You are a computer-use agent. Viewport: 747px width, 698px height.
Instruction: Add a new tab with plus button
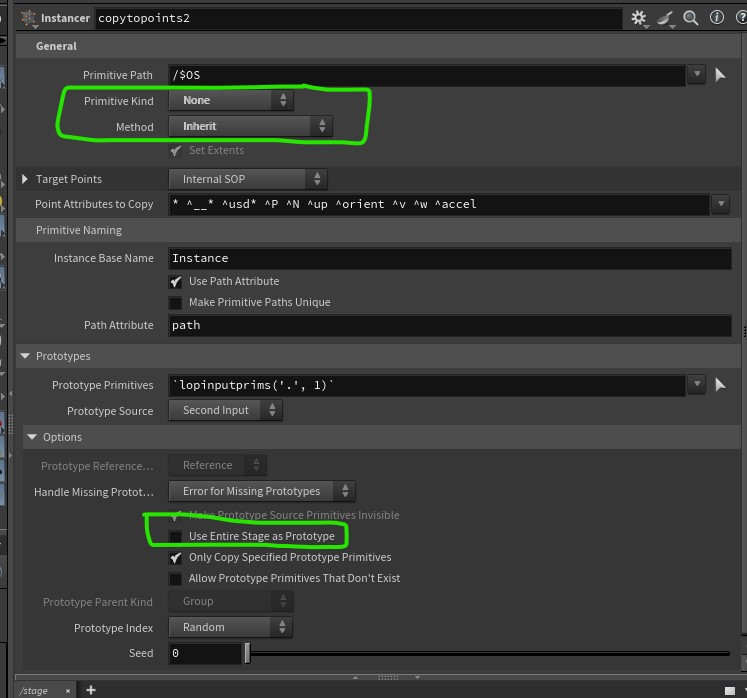pyautogui.click(x=91, y=690)
